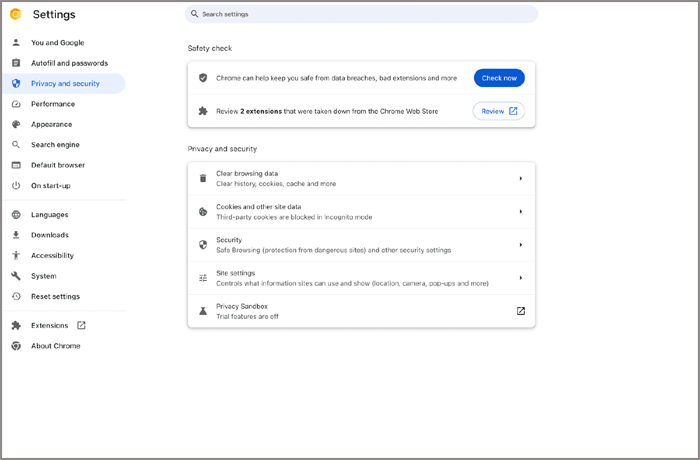Image resolution: width=700 pixels, height=460 pixels.
Task: Click 'Clear history, cookies, cache and more' subtitle
Action: (x=276, y=184)
